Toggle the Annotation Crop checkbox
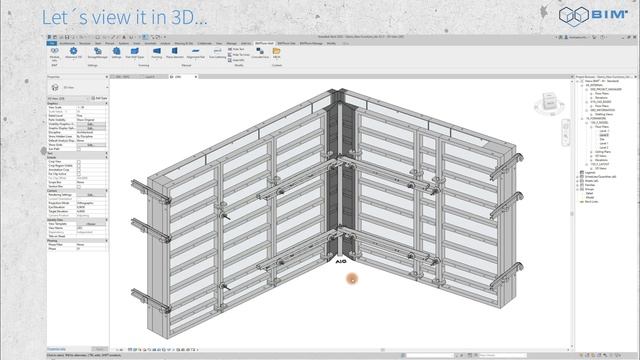This screenshot has width=640, height=360. 79,170
